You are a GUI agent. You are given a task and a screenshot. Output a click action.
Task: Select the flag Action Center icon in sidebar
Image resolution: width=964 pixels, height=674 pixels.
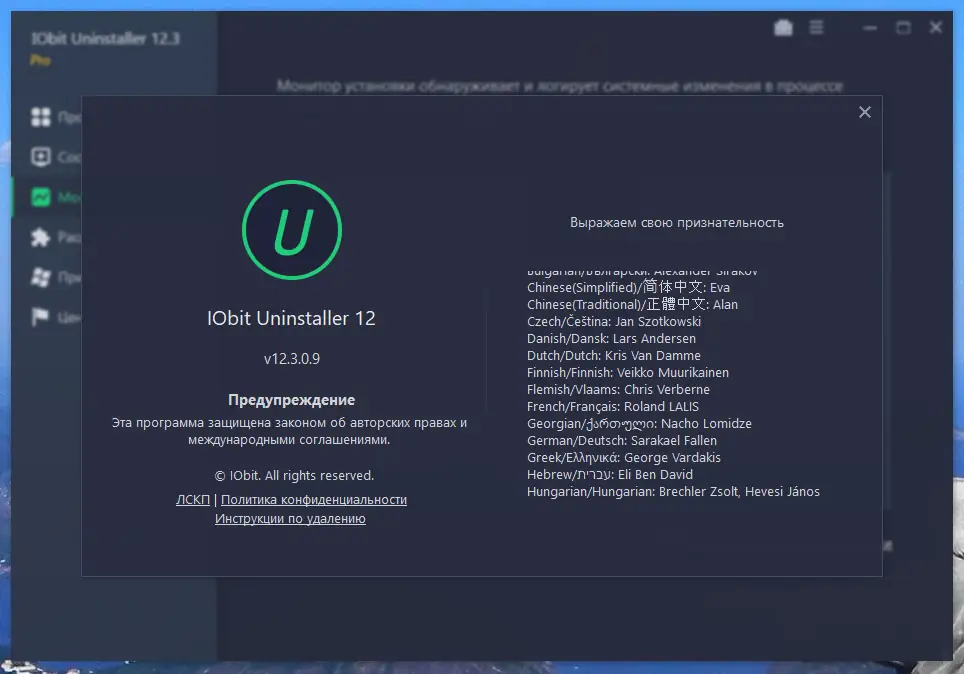point(41,317)
